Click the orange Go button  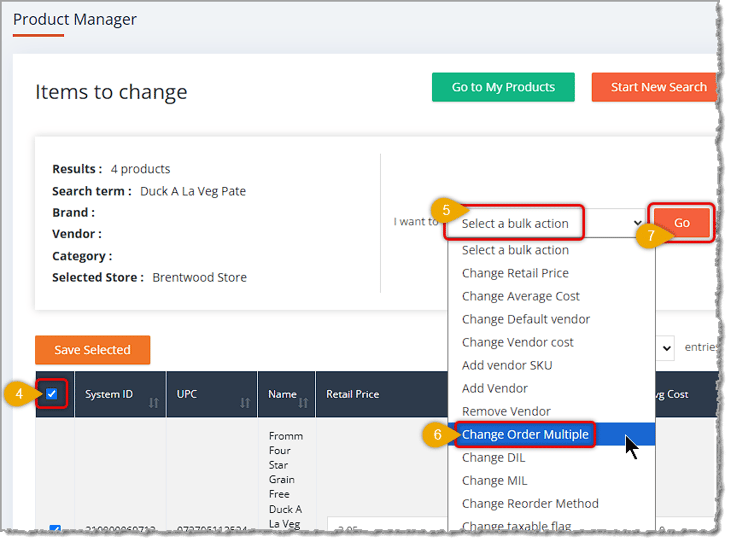point(681,223)
